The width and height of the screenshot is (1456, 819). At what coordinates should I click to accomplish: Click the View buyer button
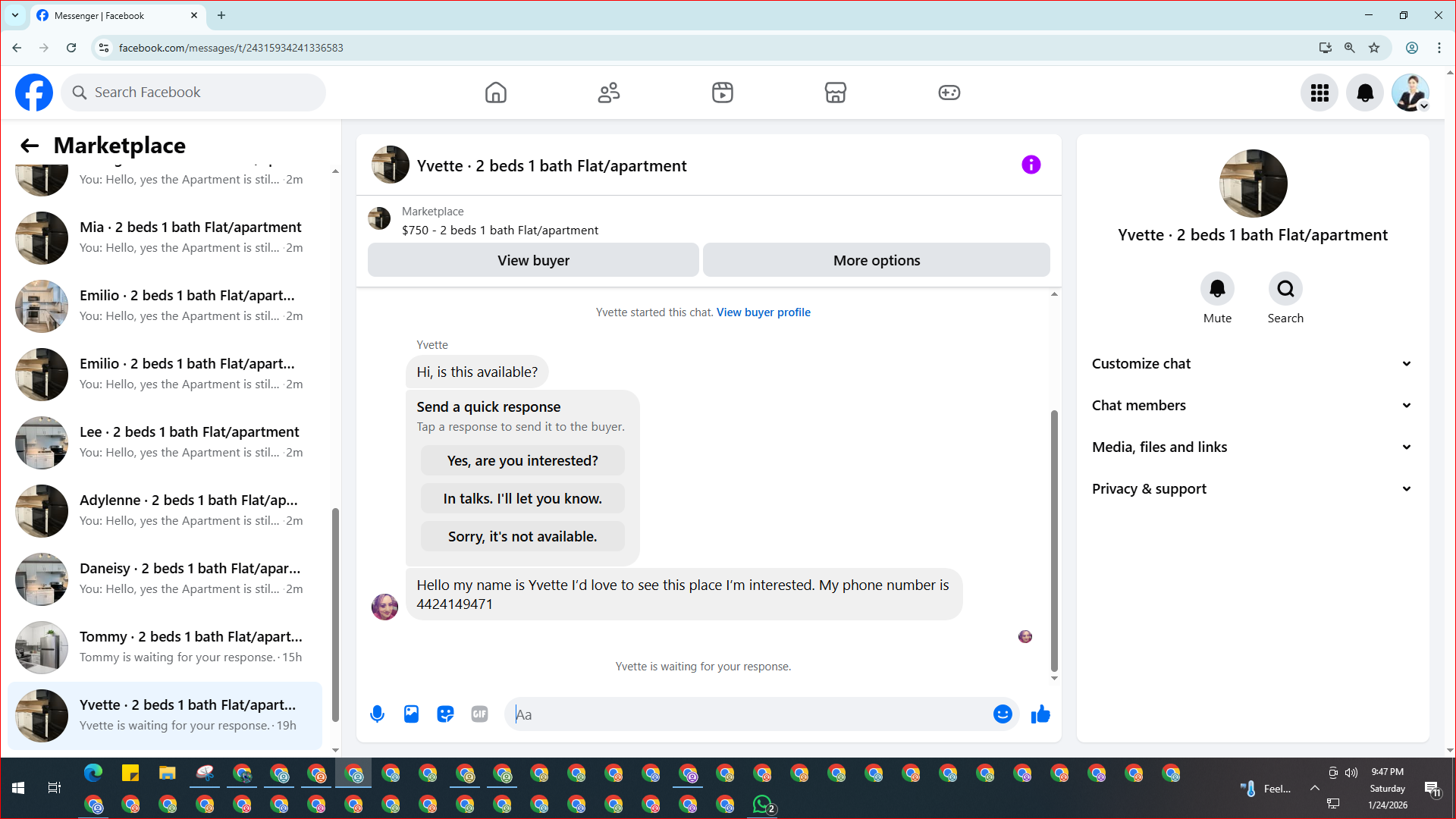533,260
